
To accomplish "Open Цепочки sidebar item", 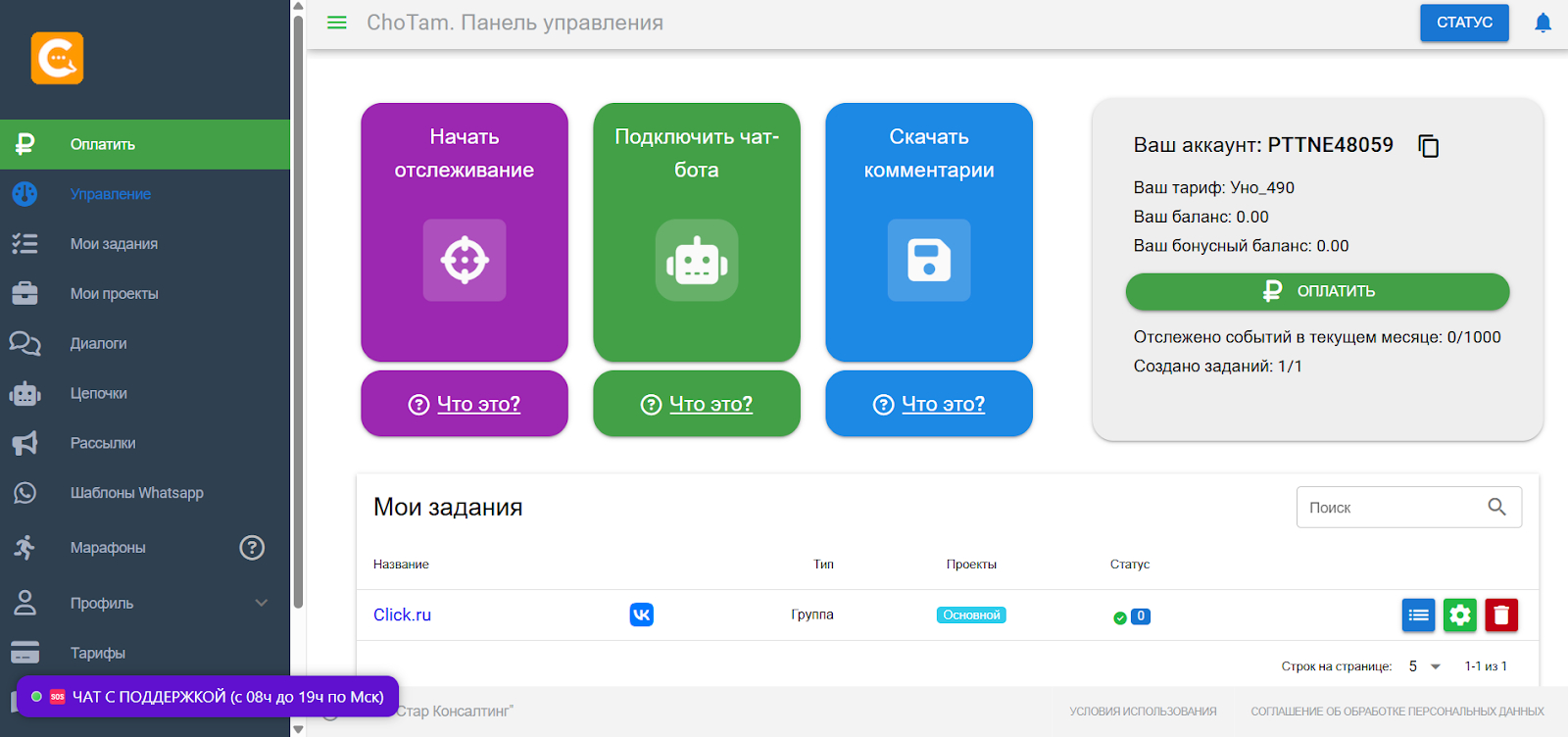I will (x=145, y=394).
